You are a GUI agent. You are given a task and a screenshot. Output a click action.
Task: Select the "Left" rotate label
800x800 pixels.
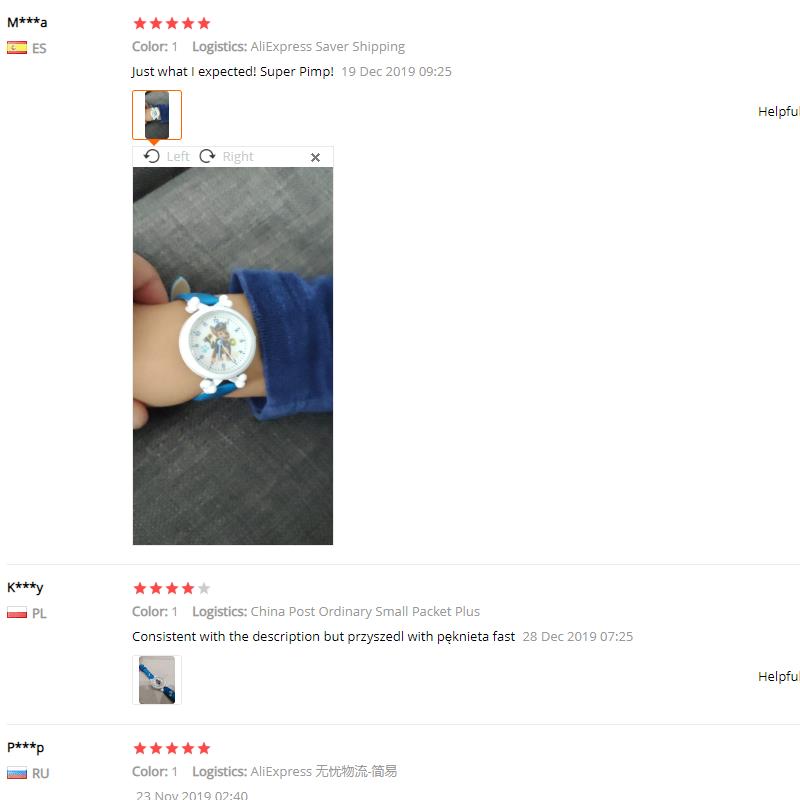tap(178, 157)
